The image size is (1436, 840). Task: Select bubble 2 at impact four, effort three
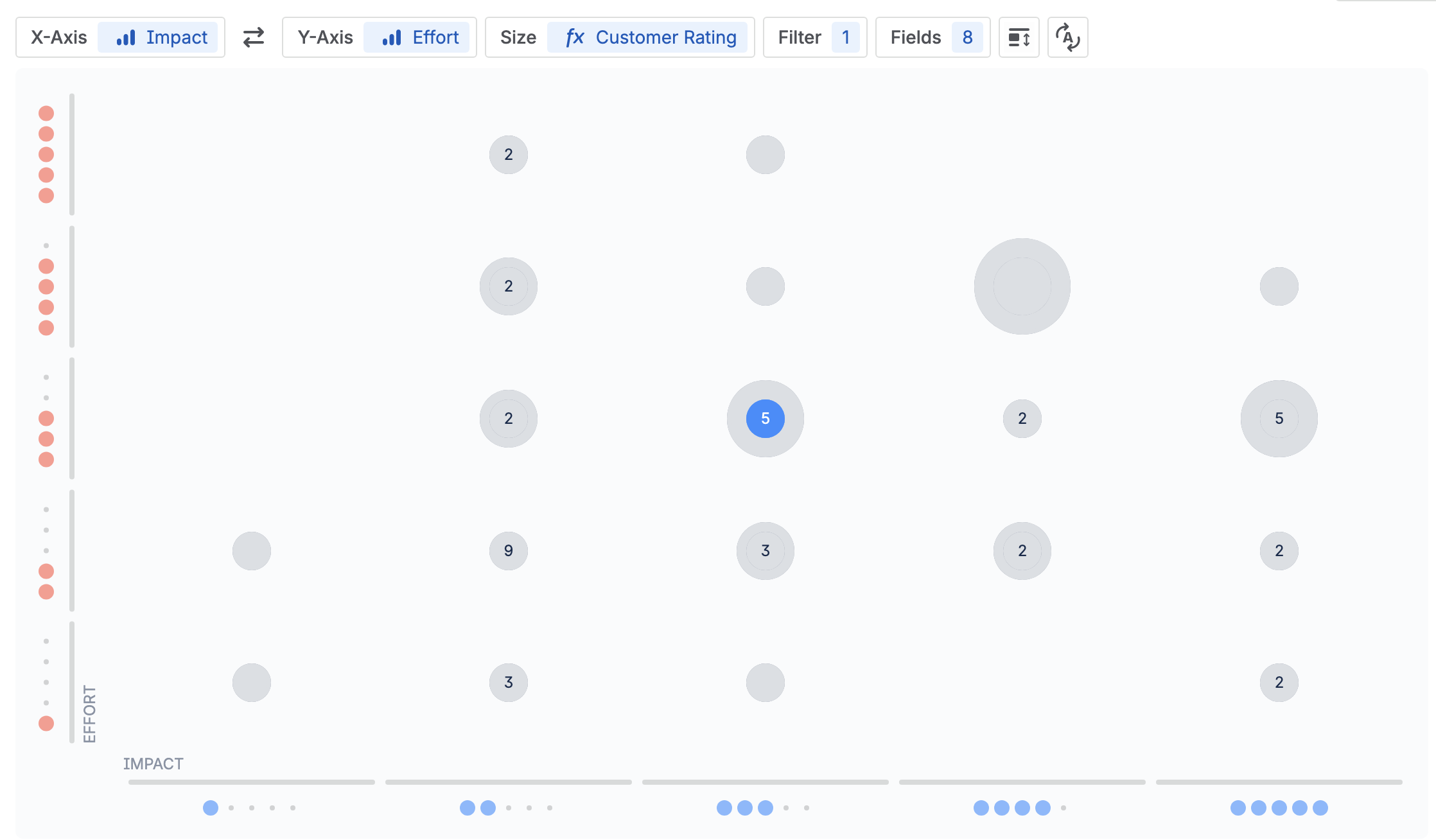(1022, 419)
